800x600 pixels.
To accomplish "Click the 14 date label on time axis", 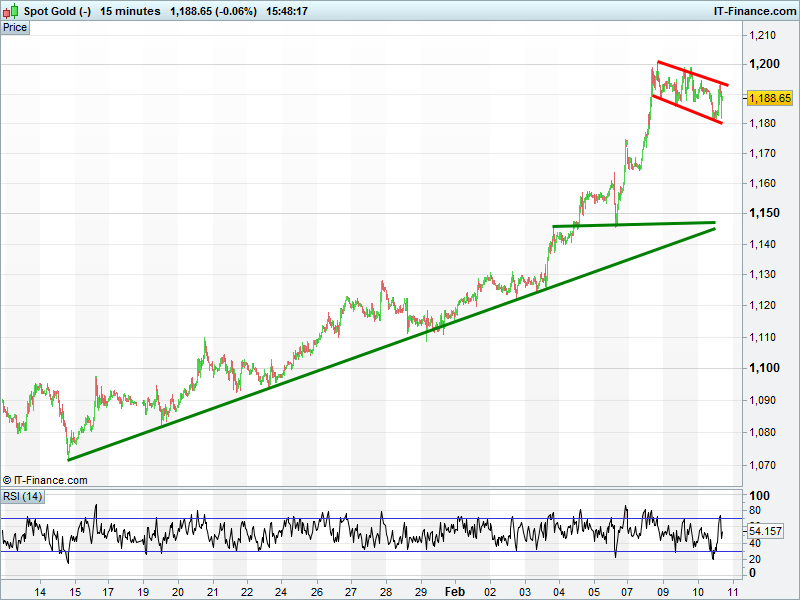I will [x=41, y=591].
